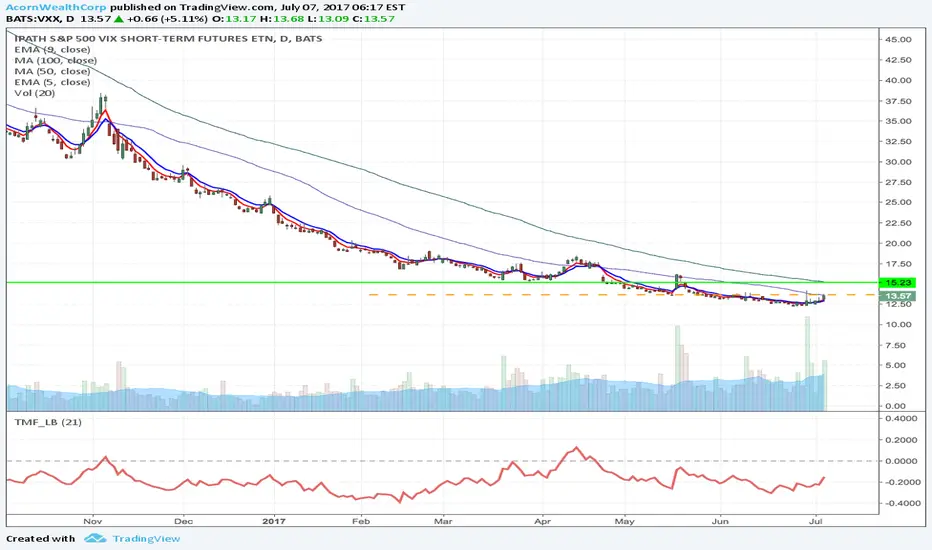Click the 2017 label on time axis

274,521
